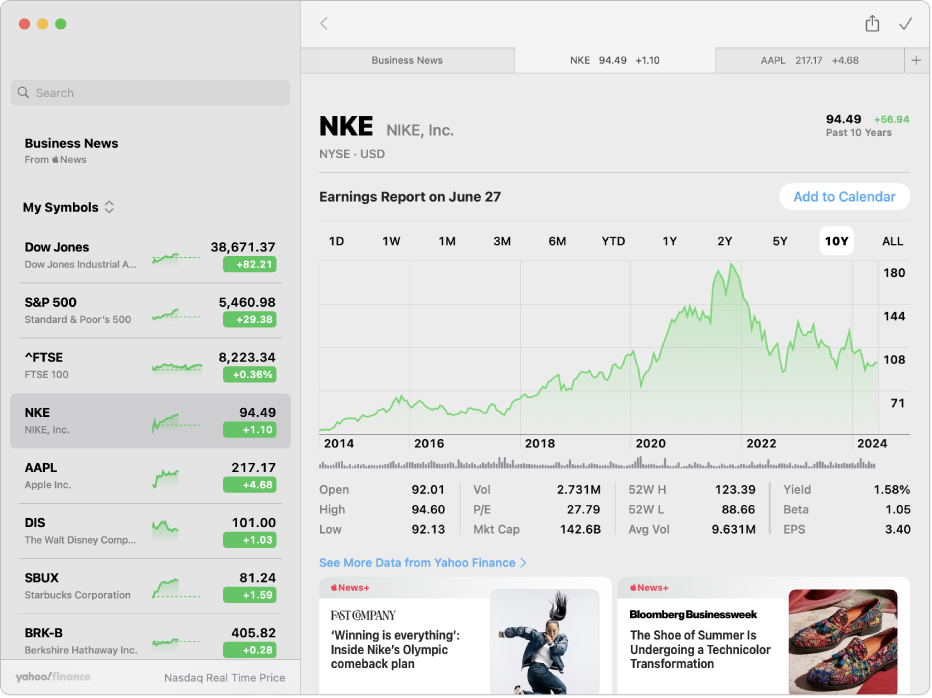The height and width of the screenshot is (698, 932).
Task: Click AAPL sparkline chart
Action: [x=166, y=478]
